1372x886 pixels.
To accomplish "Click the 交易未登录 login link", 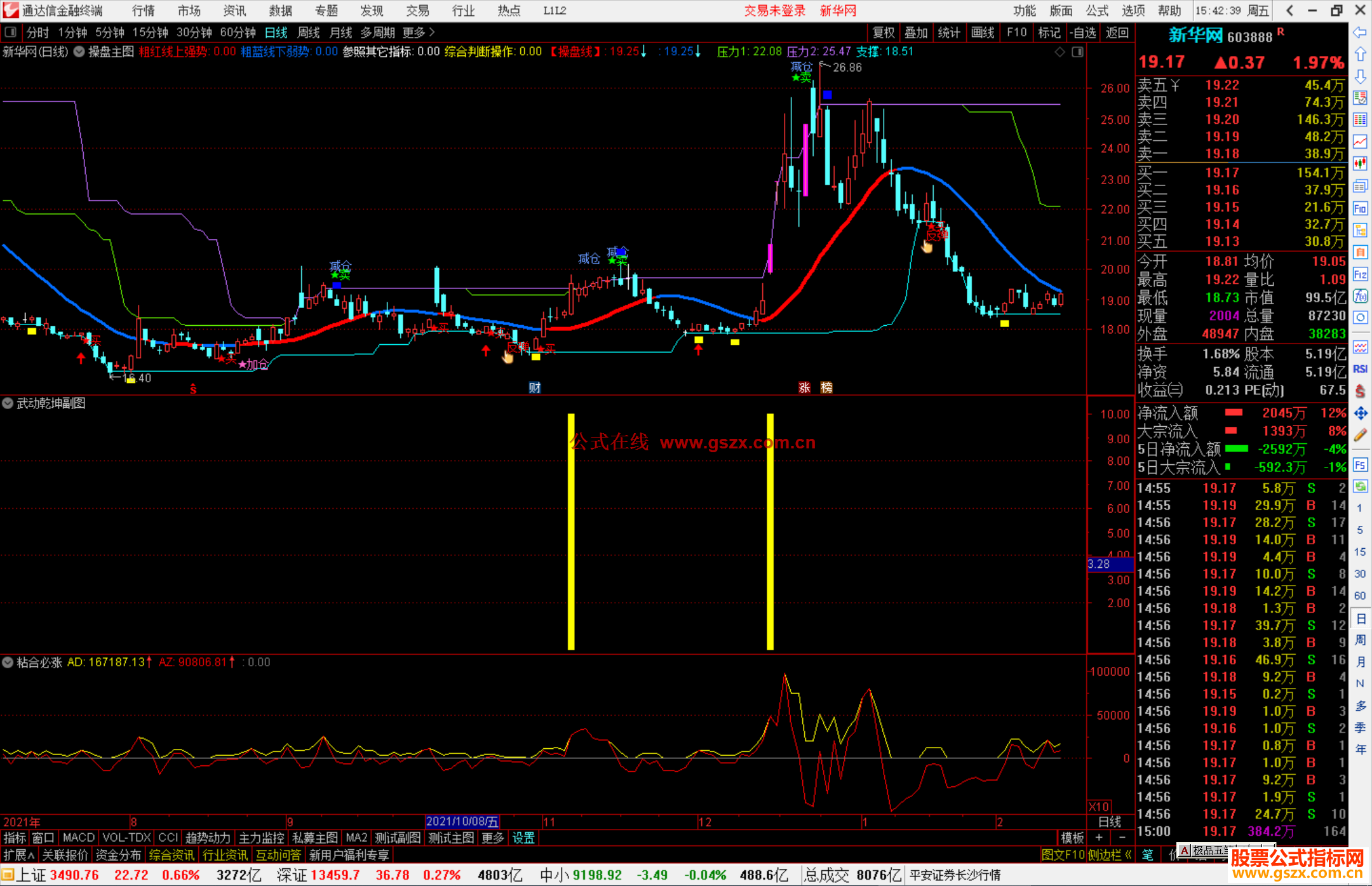I will (775, 11).
